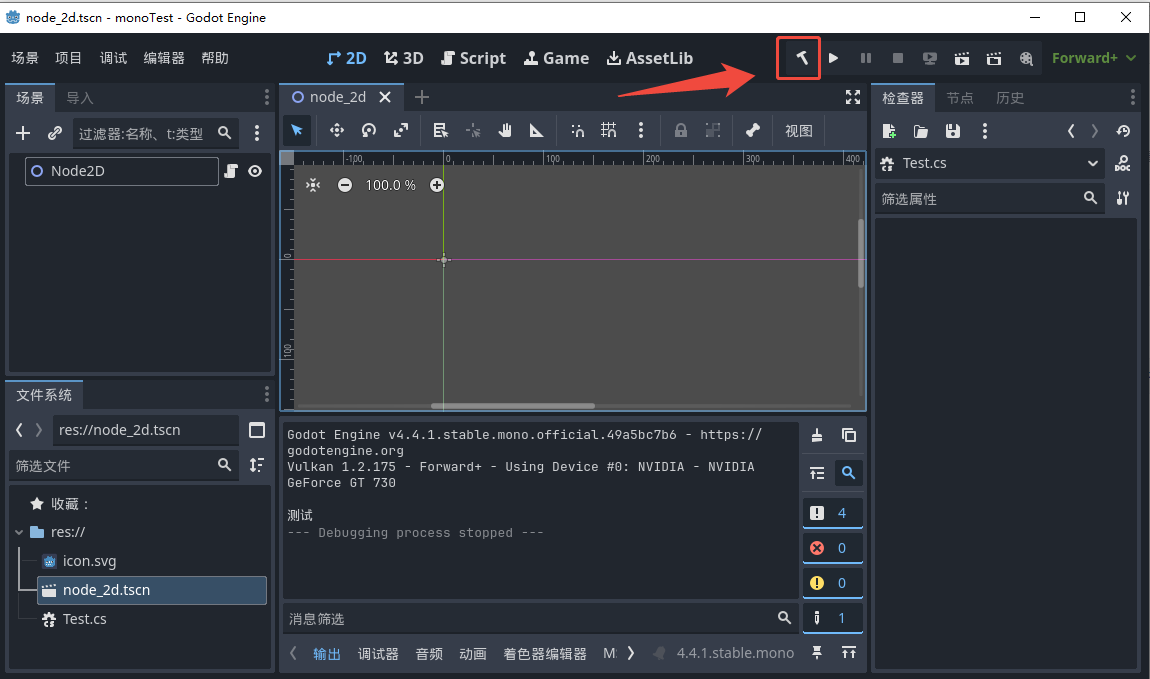The height and width of the screenshot is (679, 1150).
Task: Toggle standard messages count 4
Action: coord(832,513)
